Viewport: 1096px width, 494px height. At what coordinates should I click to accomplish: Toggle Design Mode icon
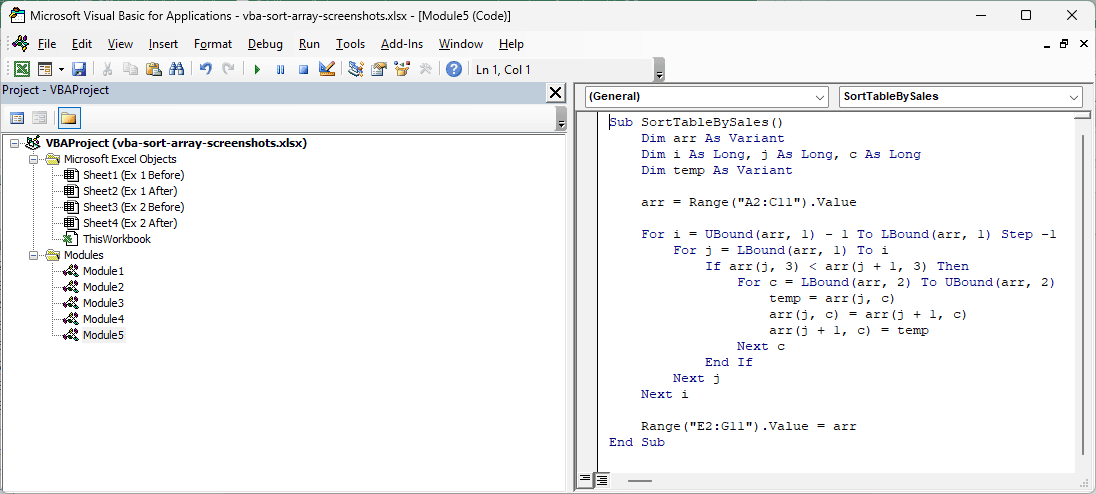(326, 69)
